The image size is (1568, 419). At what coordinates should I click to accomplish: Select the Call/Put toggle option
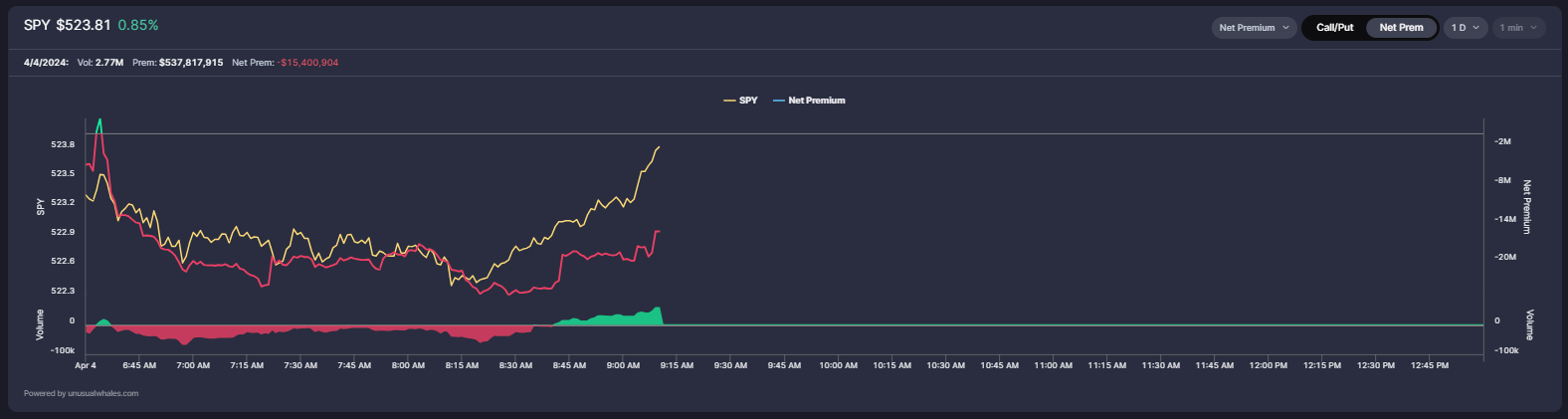[x=1334, y=28]
